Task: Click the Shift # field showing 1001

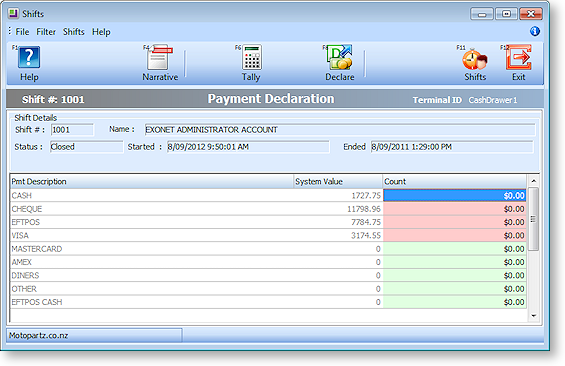Action: 72,130
